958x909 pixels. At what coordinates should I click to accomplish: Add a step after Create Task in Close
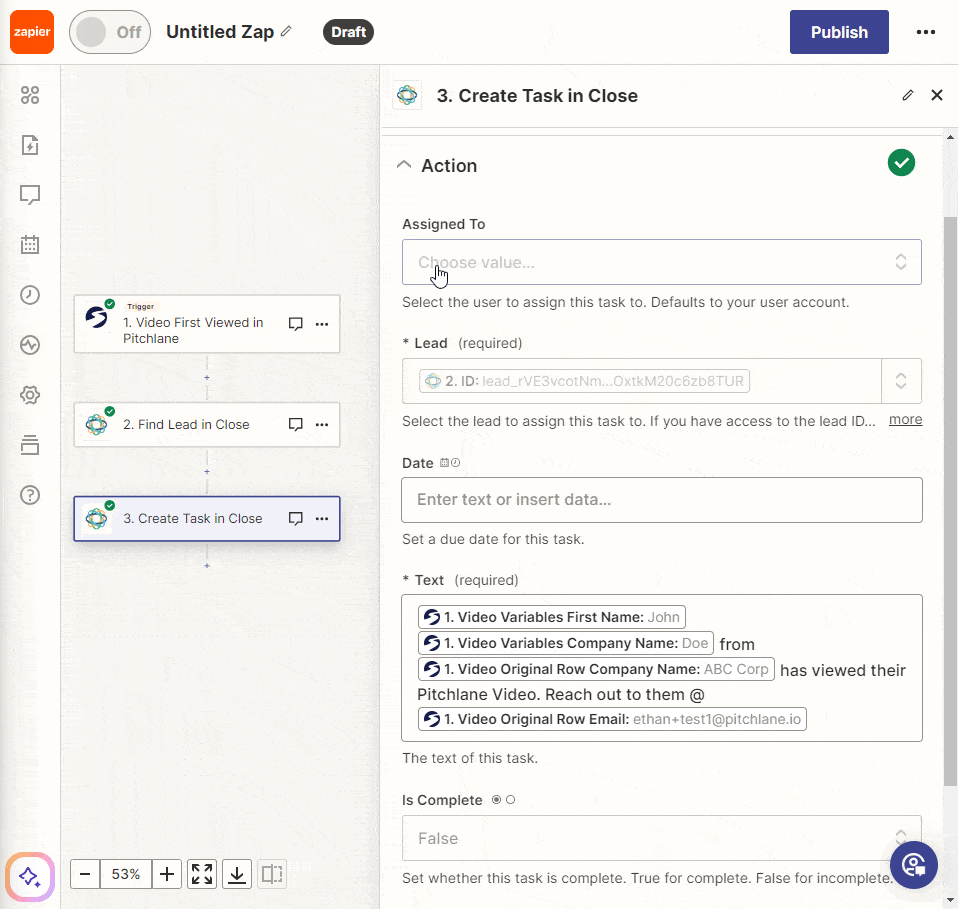pos(207,566)
